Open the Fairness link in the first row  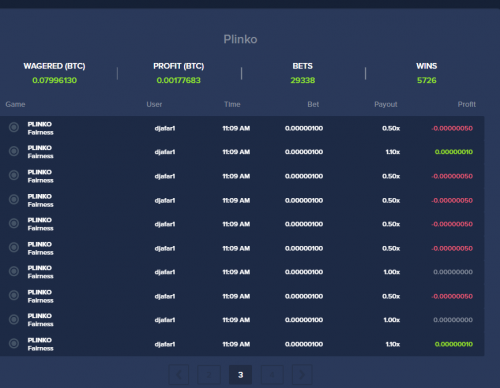coord(41,133)
